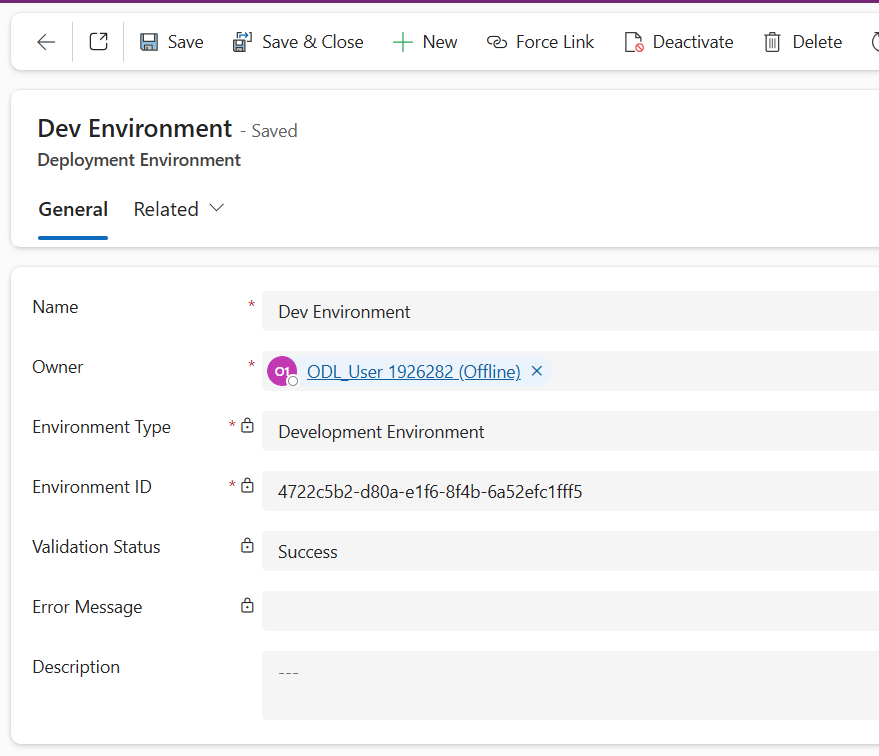This screenshot has height=756, width=879.
Task: Click the Save disk icon
Action: (x=148, y=41)
